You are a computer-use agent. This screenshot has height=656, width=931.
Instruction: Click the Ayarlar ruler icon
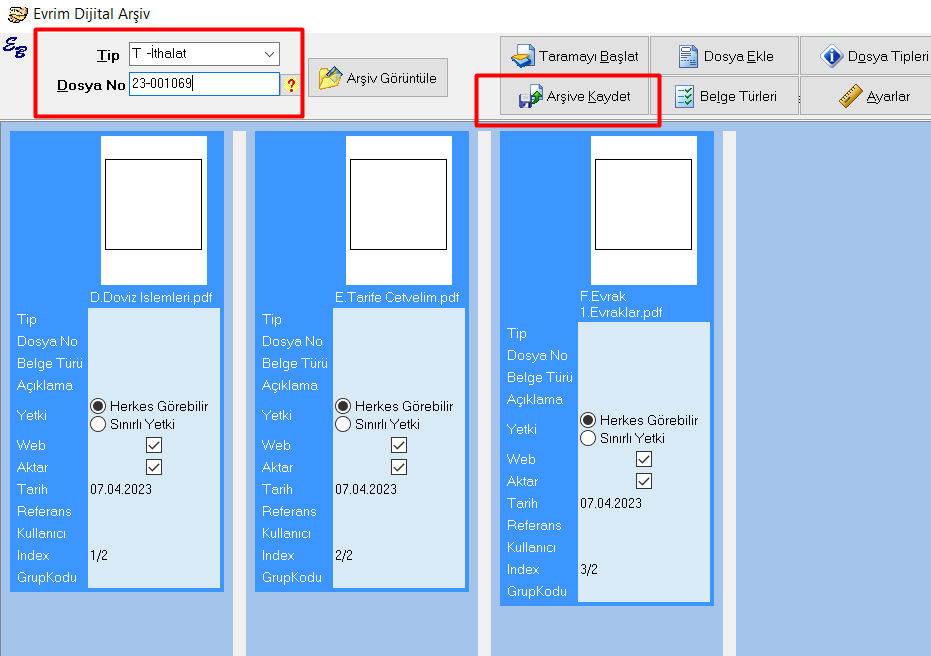pyautogui.click(x=850, y=97)
